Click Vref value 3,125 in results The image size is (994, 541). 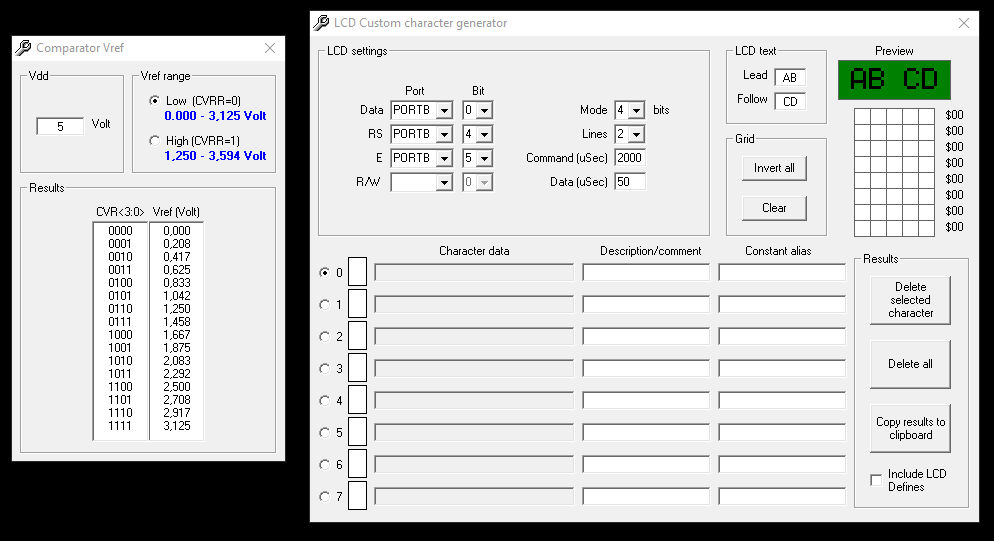[177, 426]
